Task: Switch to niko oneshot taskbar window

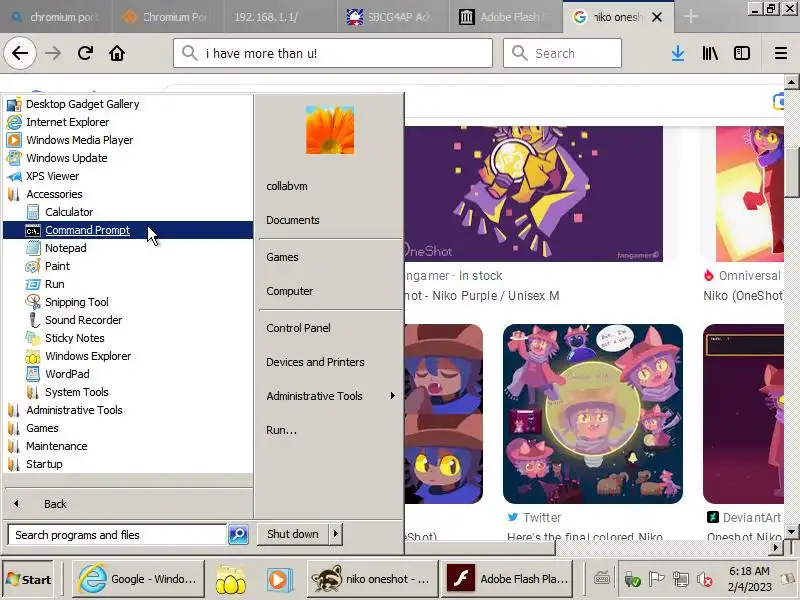Action: [373, 579]
